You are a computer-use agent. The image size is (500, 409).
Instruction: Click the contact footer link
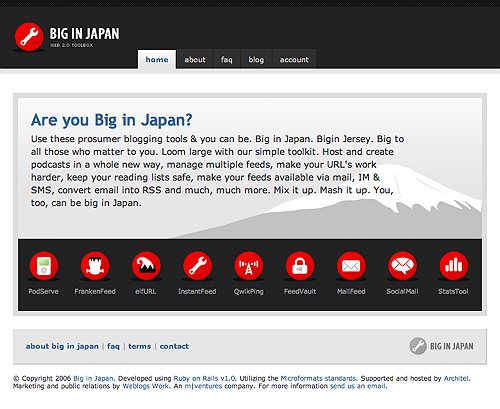click(x=174, y=346)
